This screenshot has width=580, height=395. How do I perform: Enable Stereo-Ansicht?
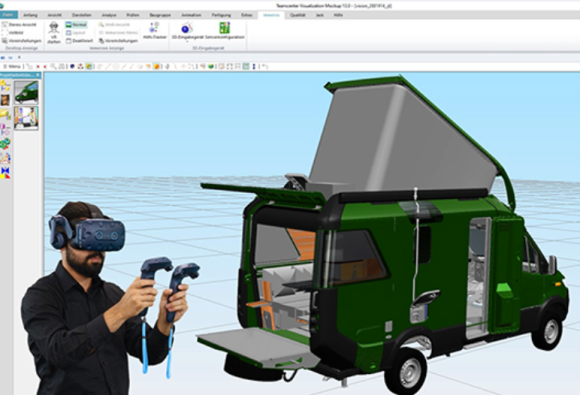(x=19, y=24)
